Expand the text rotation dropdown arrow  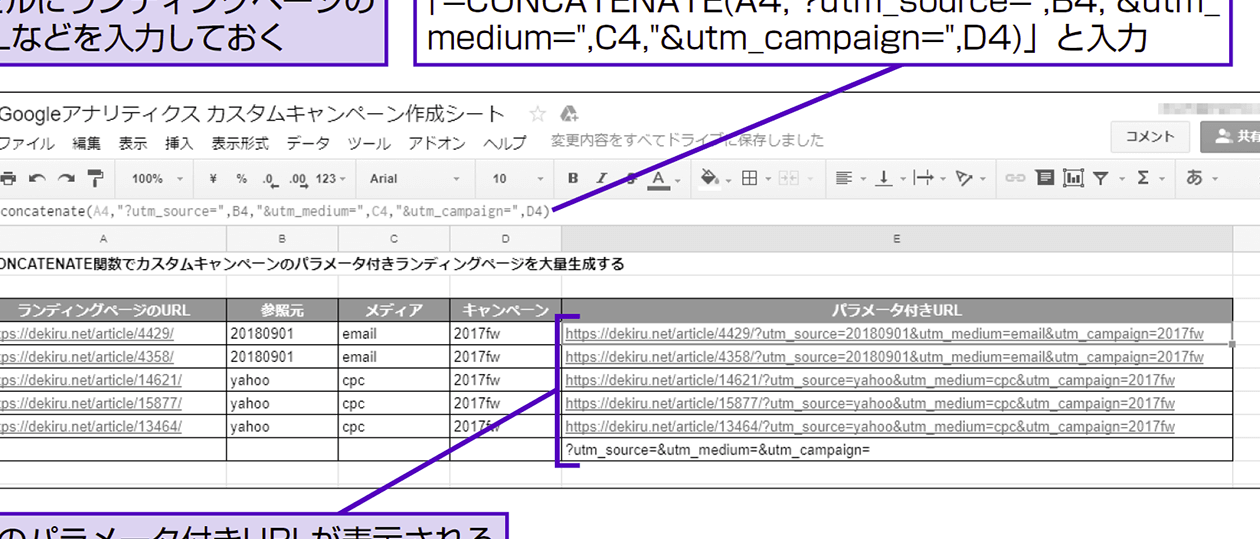coord(984,180)
